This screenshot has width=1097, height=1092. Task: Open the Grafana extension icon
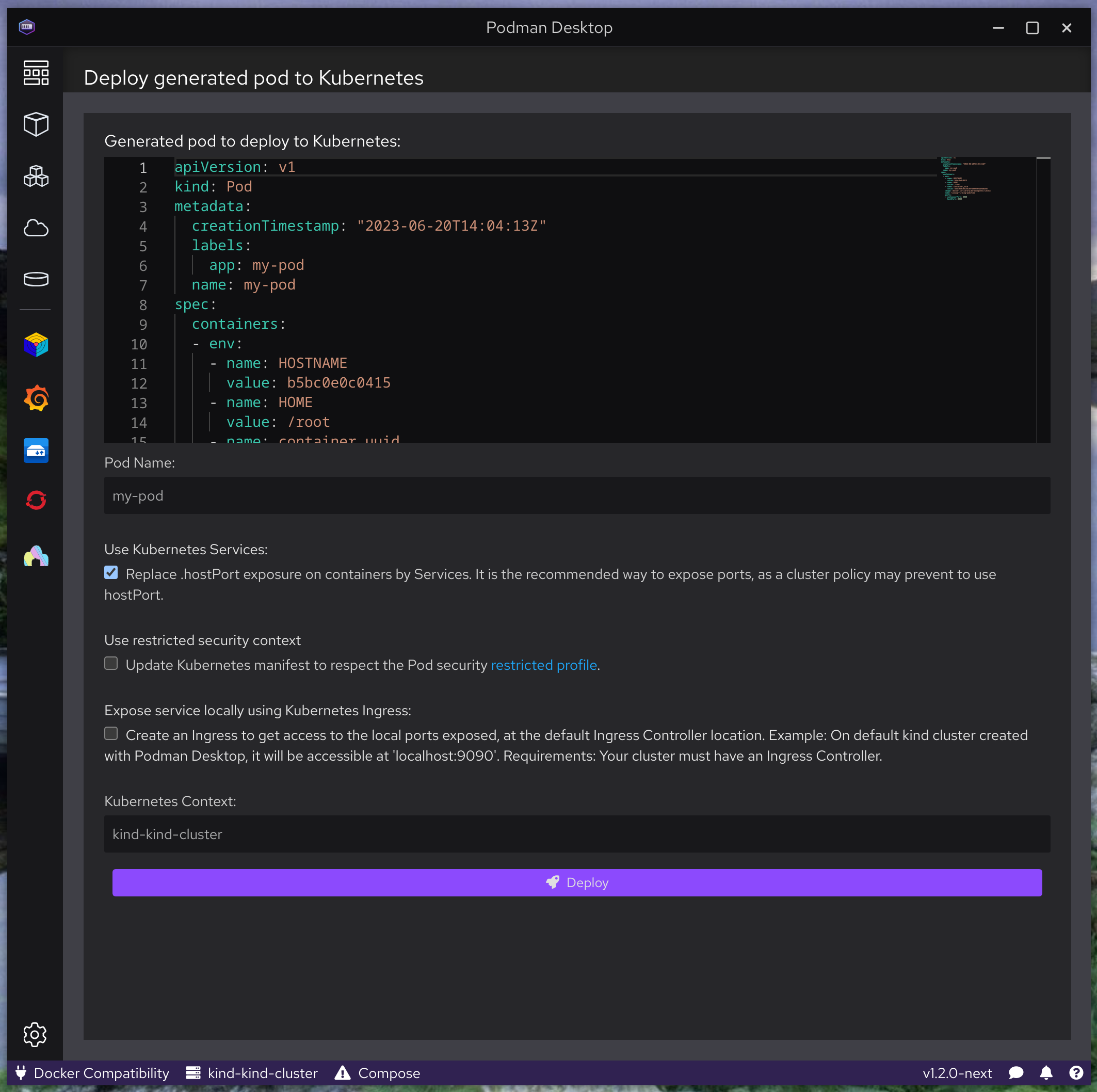pos(36,398)
